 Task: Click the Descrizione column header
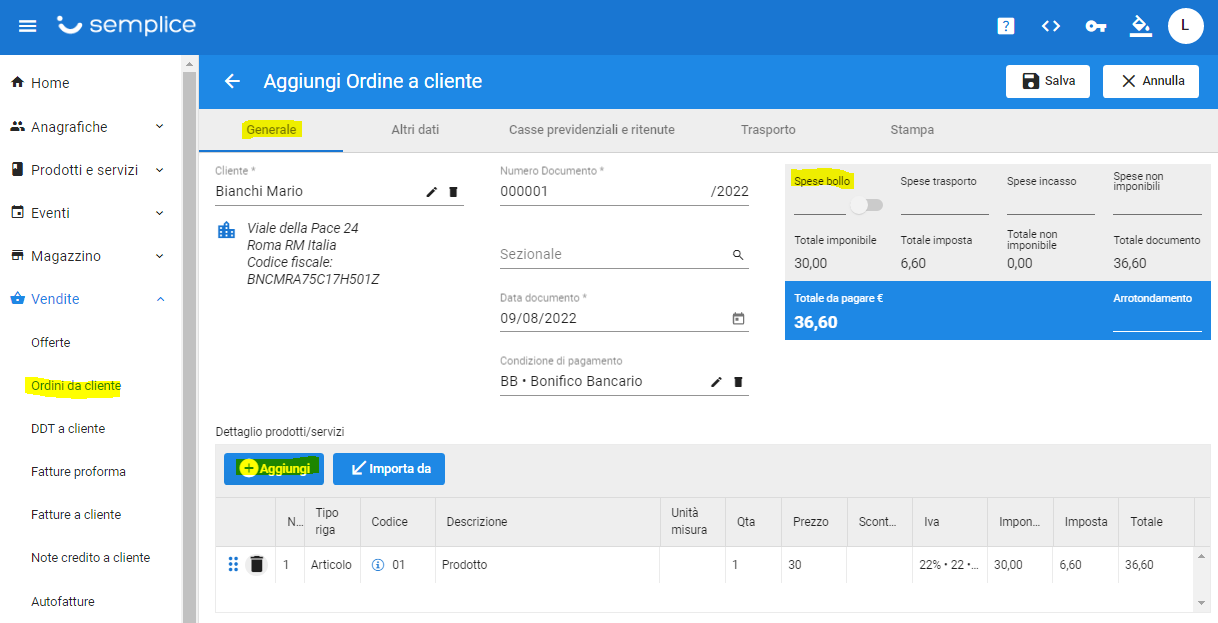[547, 522]
